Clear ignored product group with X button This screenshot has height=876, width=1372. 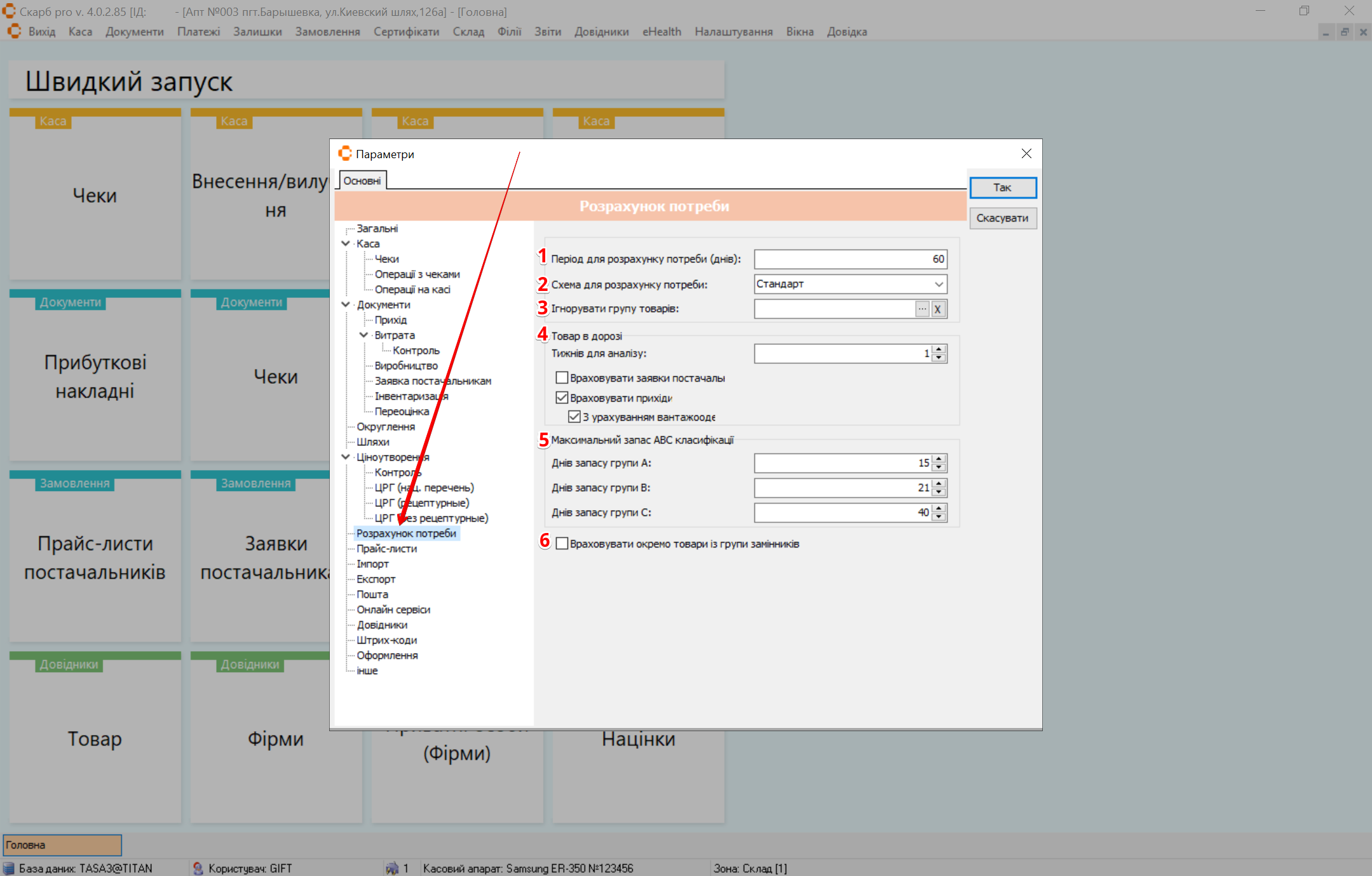[937, 309]
